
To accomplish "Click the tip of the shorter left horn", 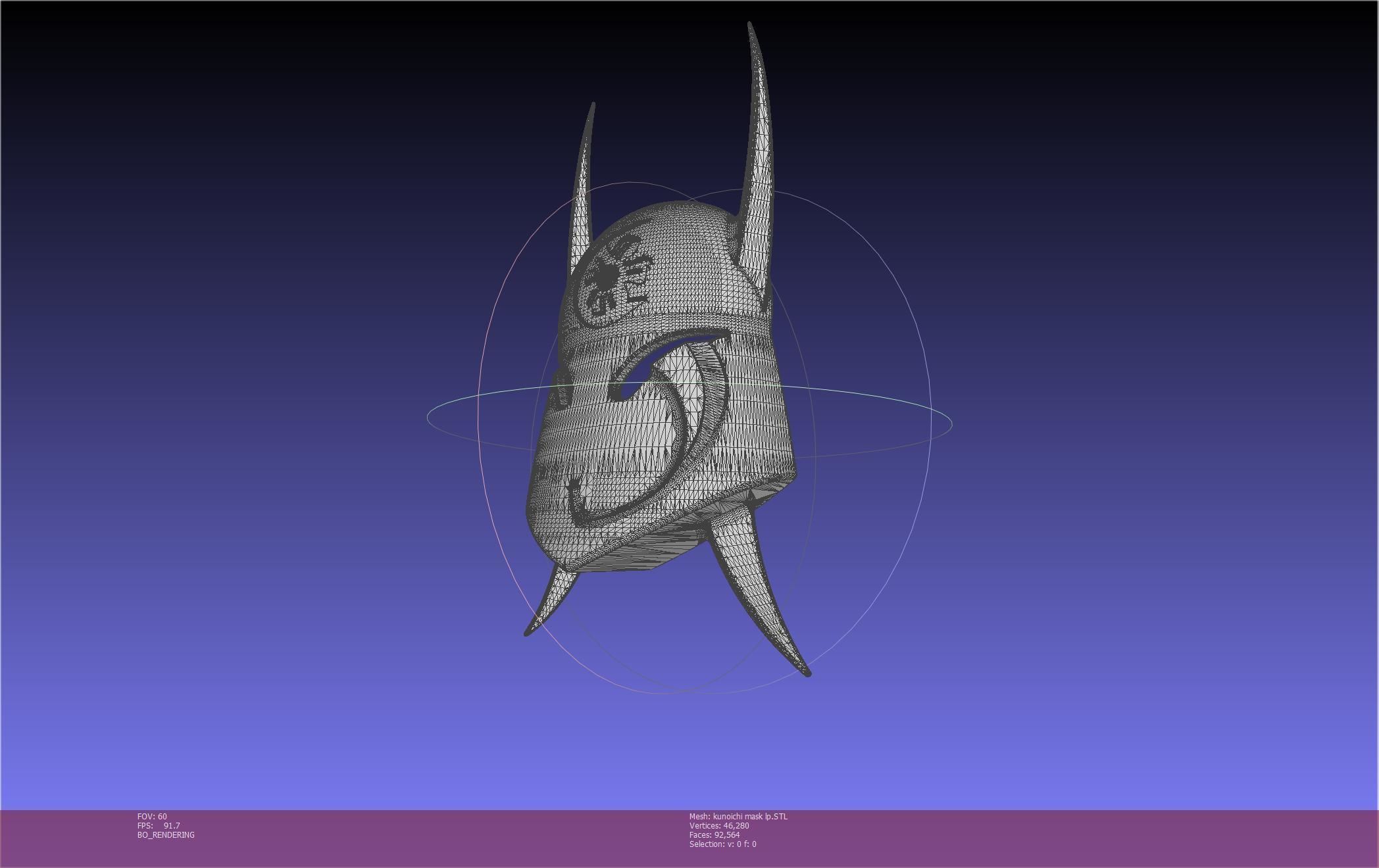I will [x=593, y=105].
